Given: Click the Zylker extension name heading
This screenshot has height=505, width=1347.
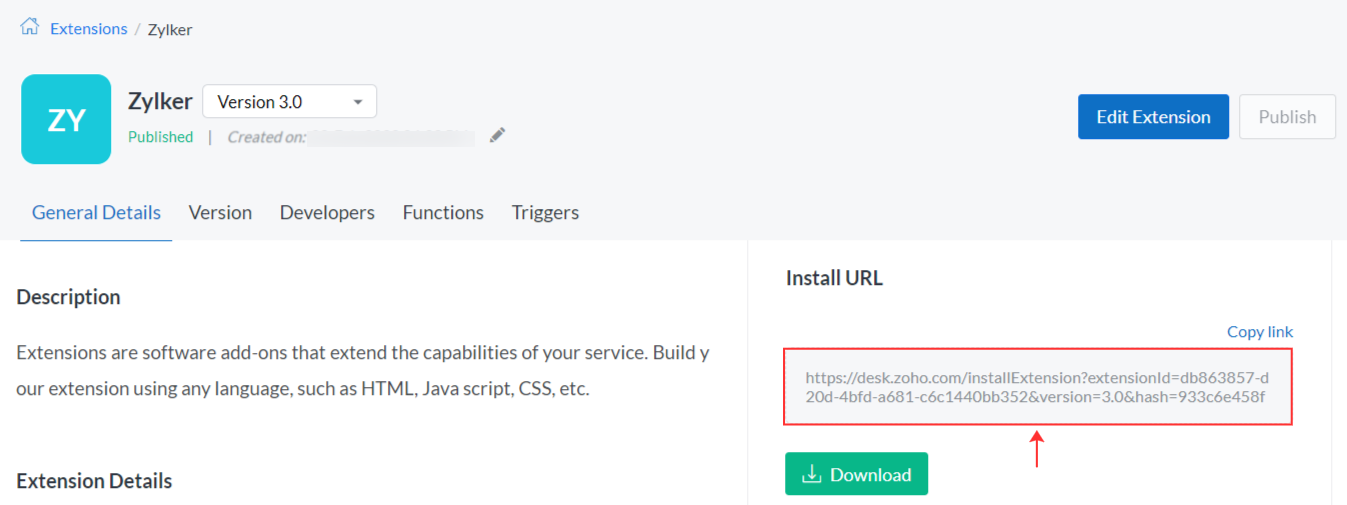Looking at the screenshot, I should [160, 102].
